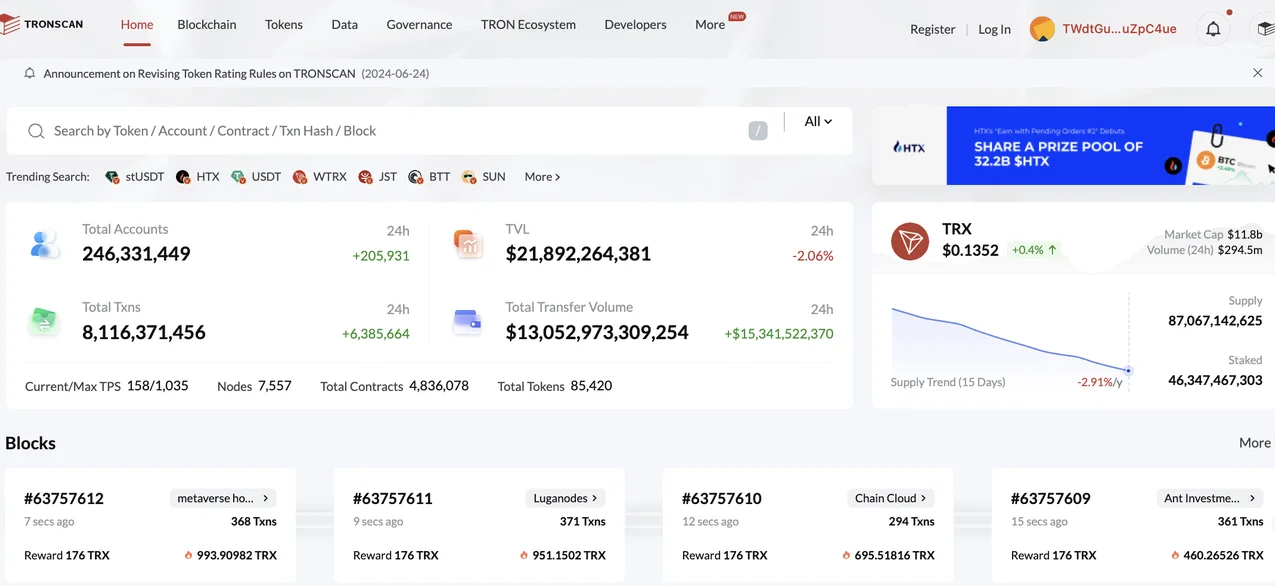
Task: Open the Ant Investme... producer chevron
Action: coord(1253,498)
